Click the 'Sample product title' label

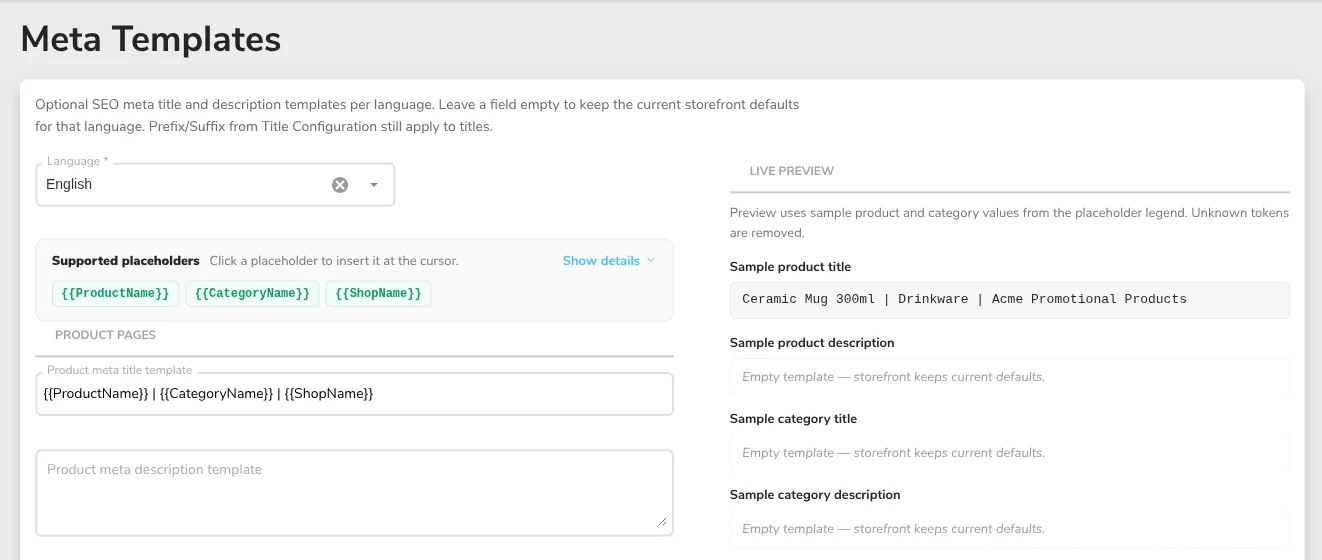(x=790, y=267)
